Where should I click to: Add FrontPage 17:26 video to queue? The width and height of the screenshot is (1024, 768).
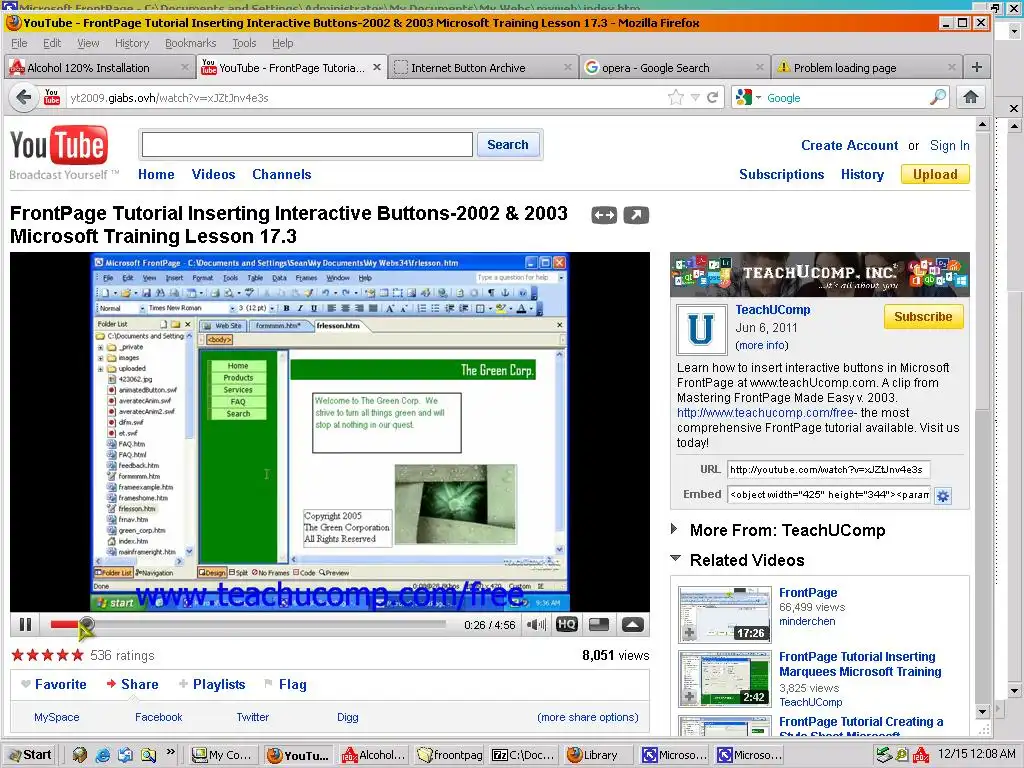click(x=689, y=633)
